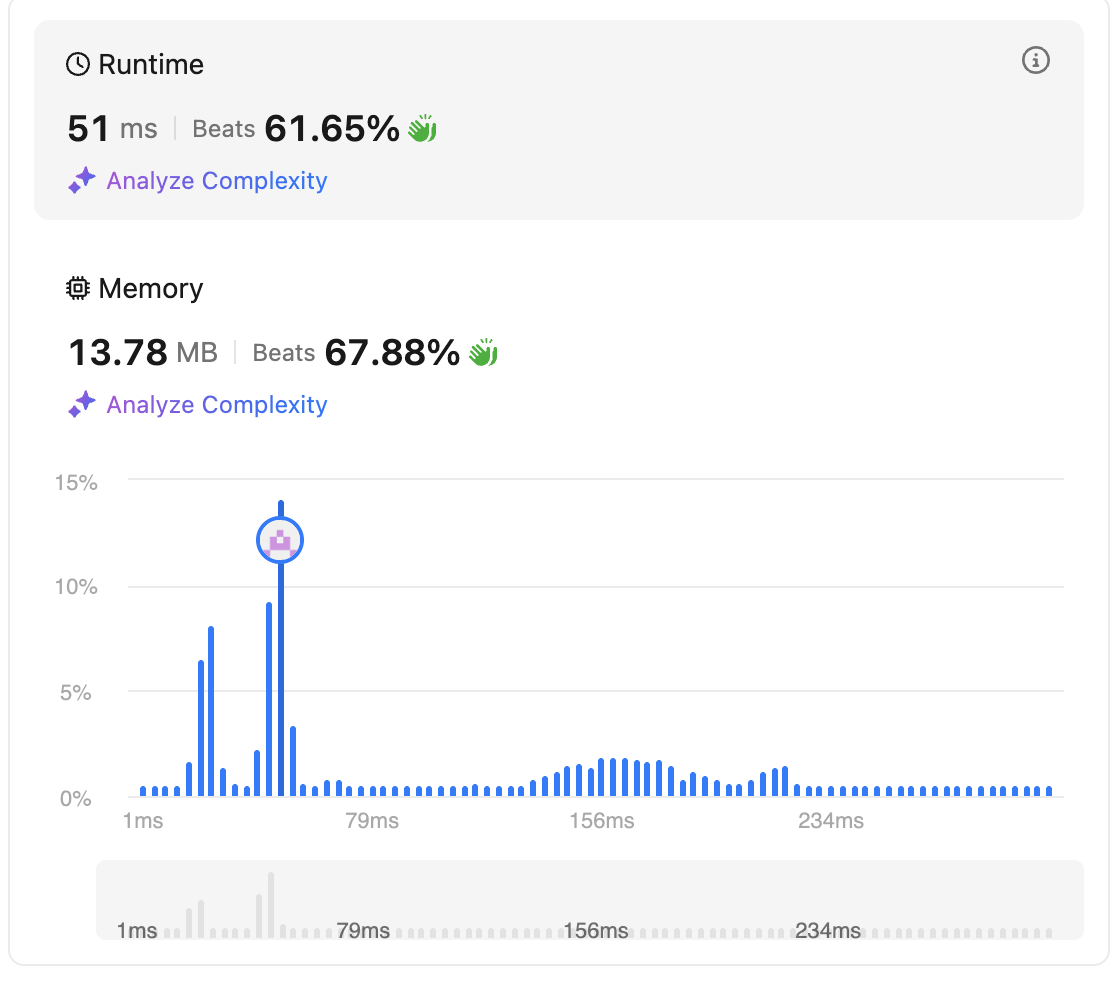Click sparkle icon under Runtime stats
1116x982 pixels.
[x=81, y=181]
